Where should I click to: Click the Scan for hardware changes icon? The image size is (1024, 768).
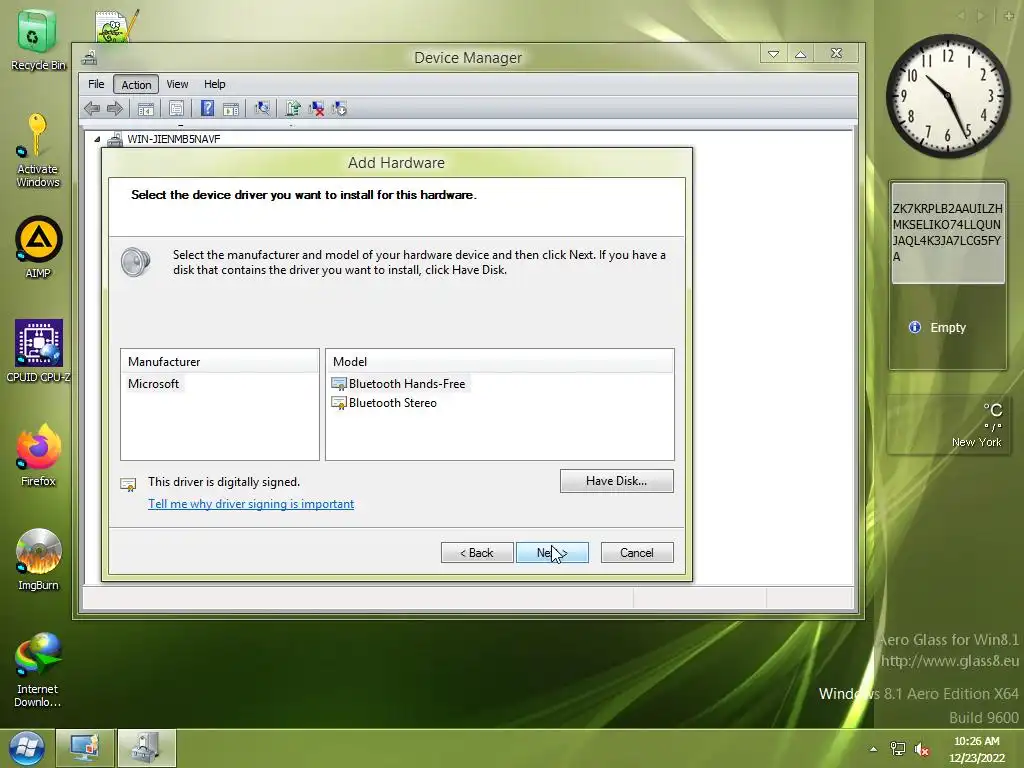[262, 108]
